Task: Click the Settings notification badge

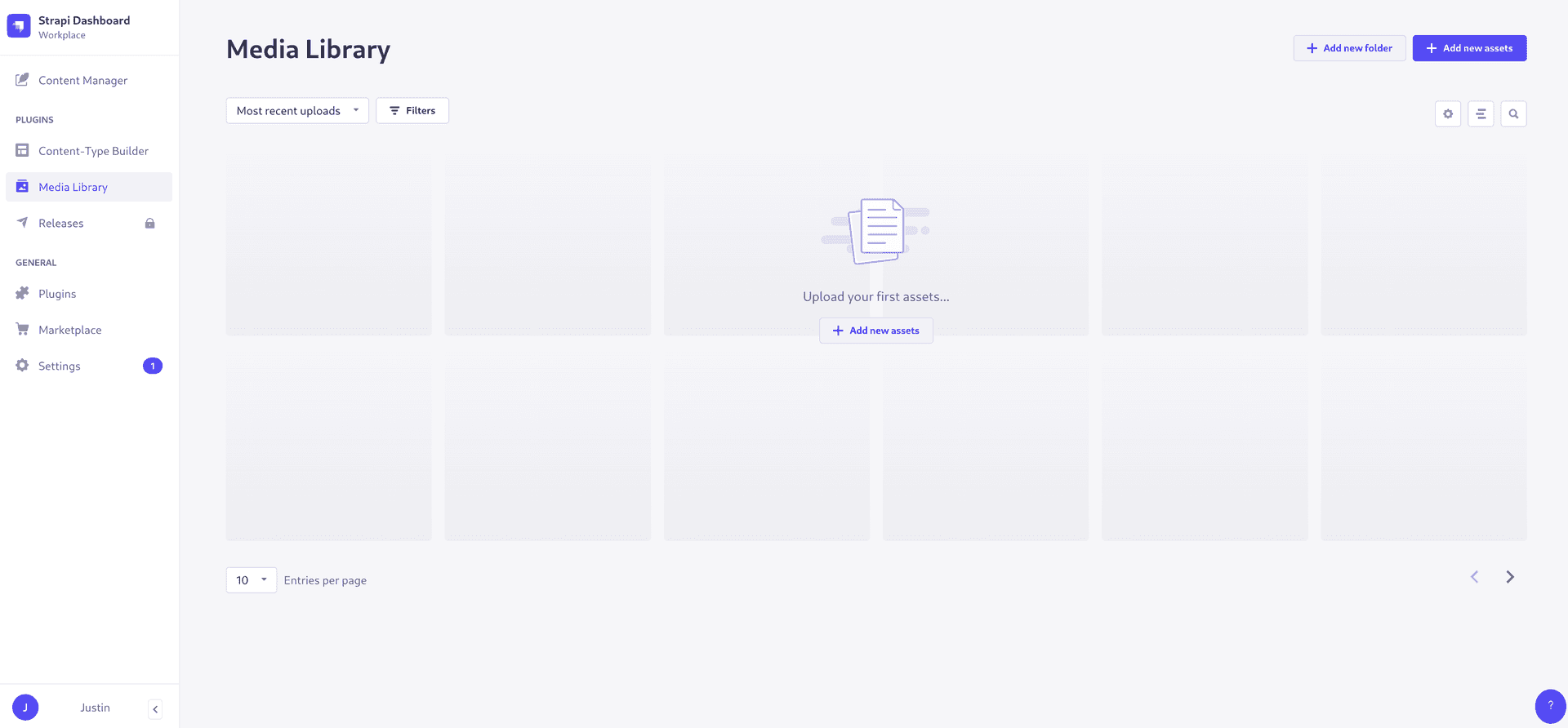Action: 153,366
